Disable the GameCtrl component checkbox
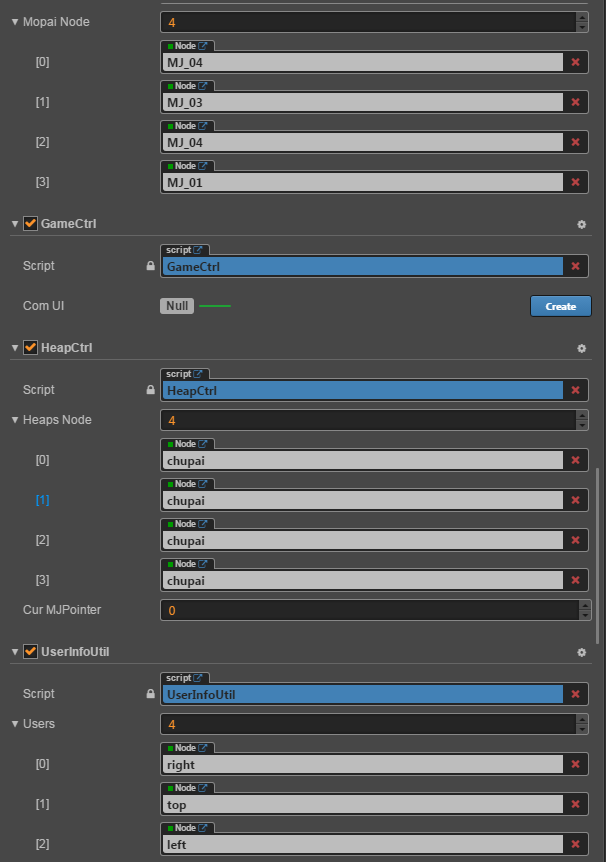Screen dimensions: 606x862 (31, 224)
